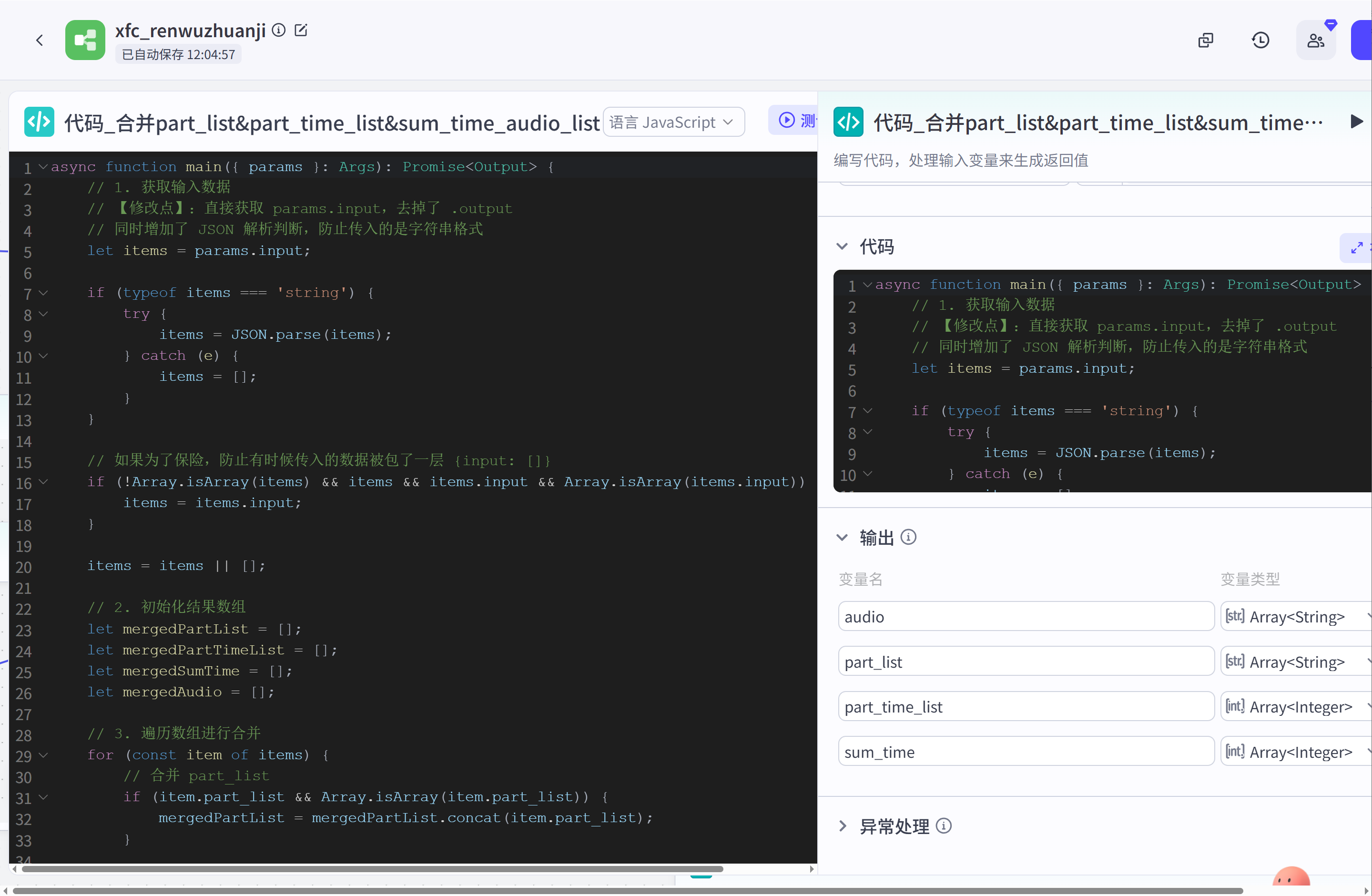The width and height of the screenshot is (1372, 896).
Task: Fold the code block at line 29
Action: pyautogui.click(x=43, y=755)
